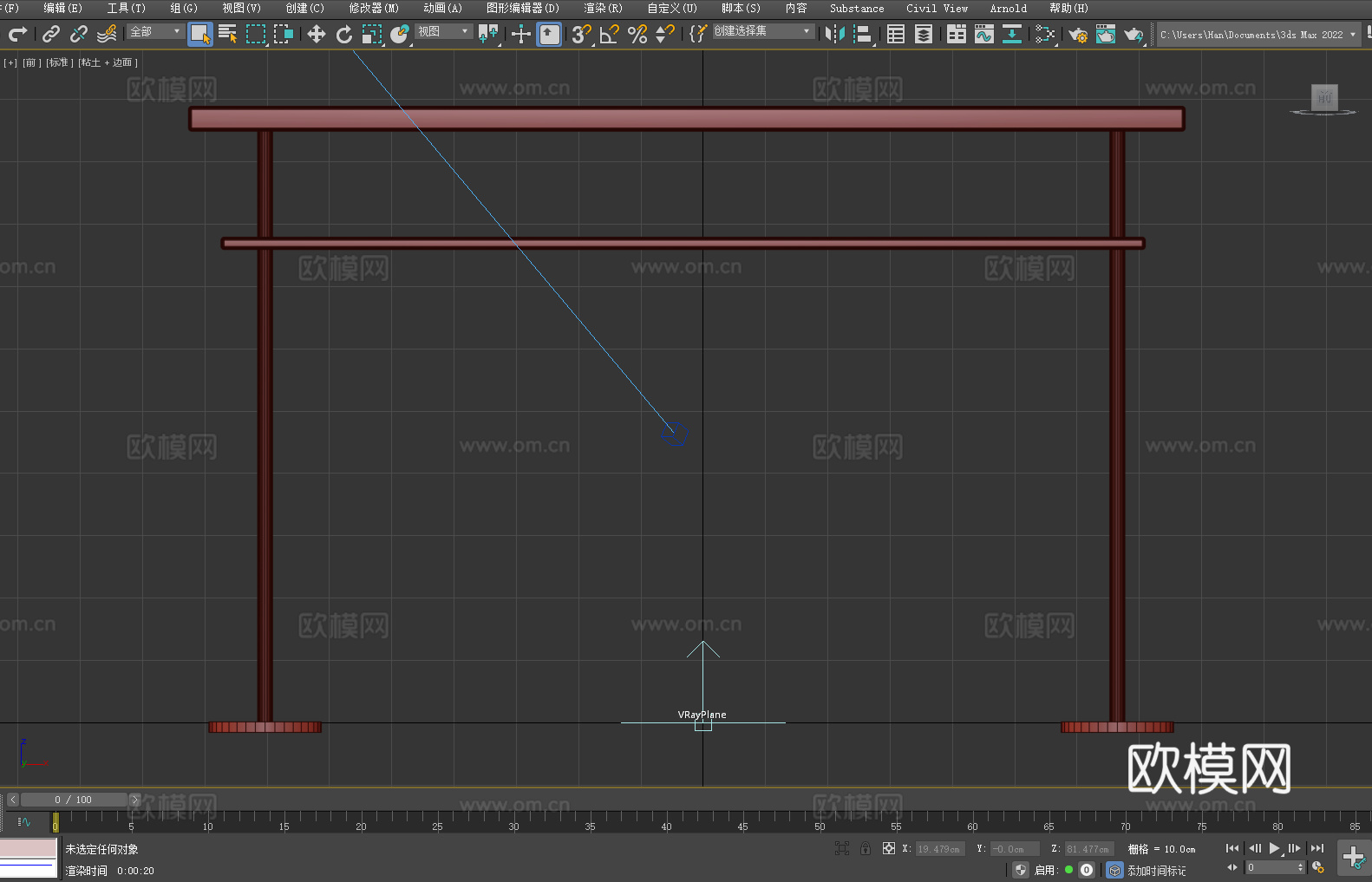The width and height of the screenshot is (1372, 882).
Task: Toggle the 3D Snaps button
Action: (x=581, y=35)
